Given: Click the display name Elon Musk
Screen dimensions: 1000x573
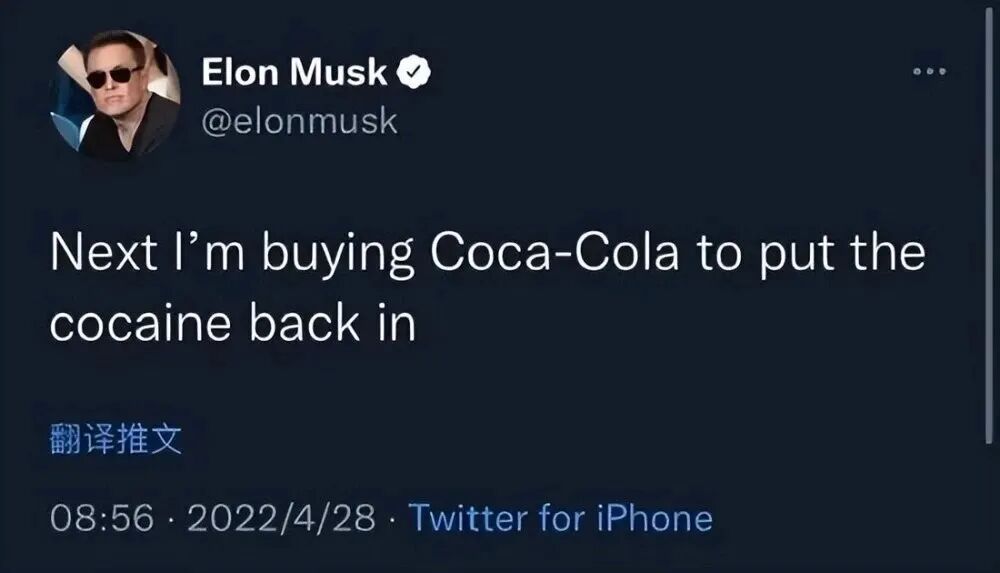Looking at the screenshot, I should tap(295, 72).
